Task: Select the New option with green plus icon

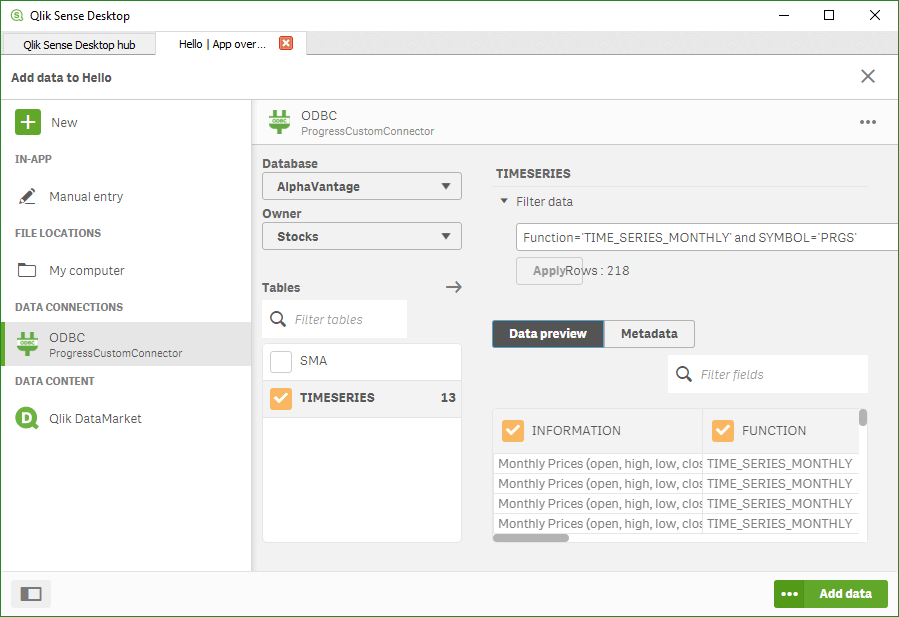Action: (27, 122)
